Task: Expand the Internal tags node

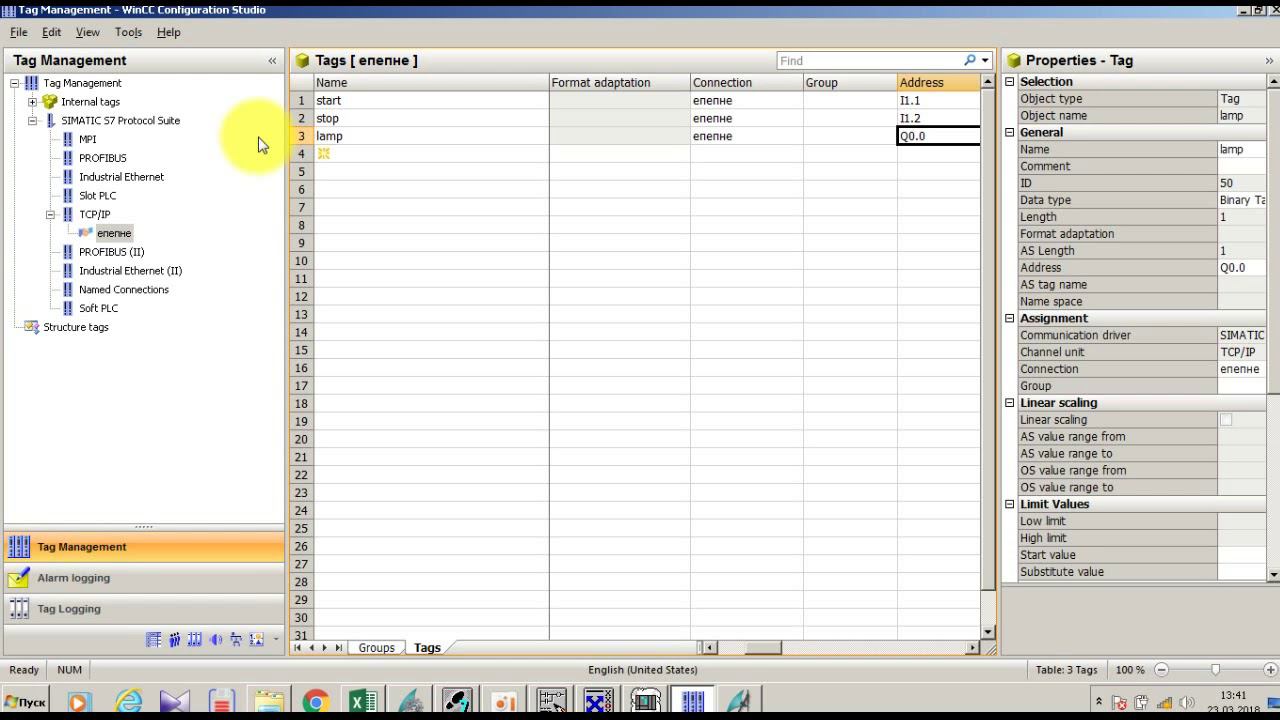Action: [32, 102]
